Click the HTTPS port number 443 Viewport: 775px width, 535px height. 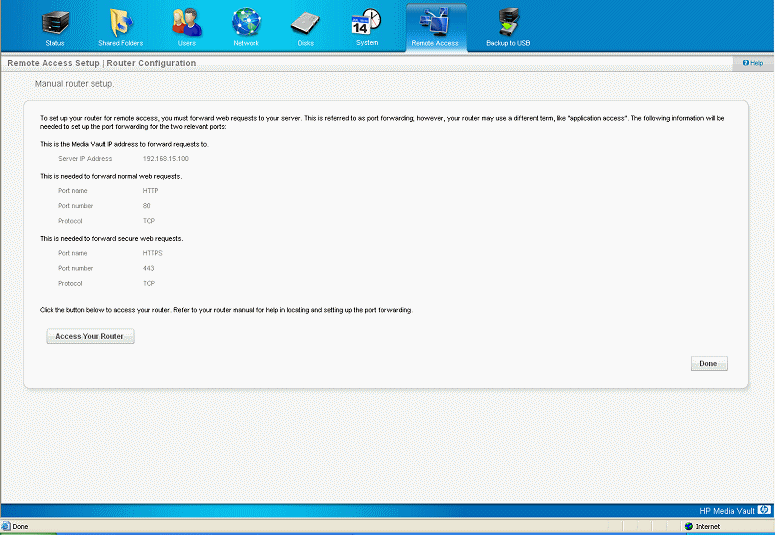click(149, 268)
